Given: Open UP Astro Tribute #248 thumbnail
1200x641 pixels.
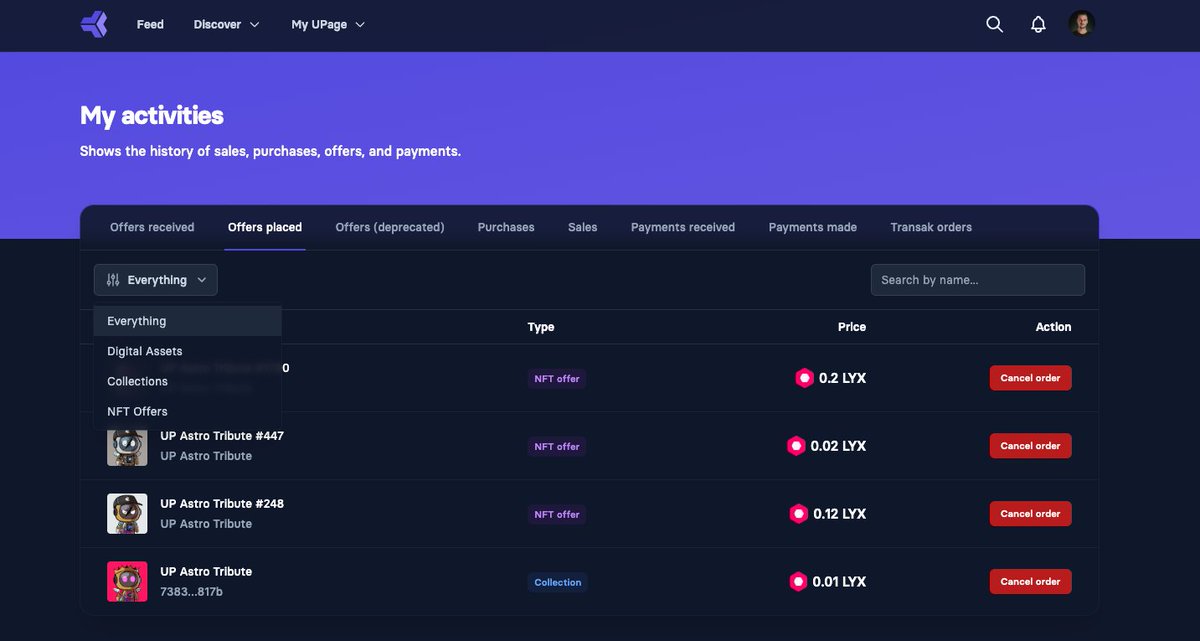Looking at the screenshot, I should pyautogui.click(x=127, y=514).
